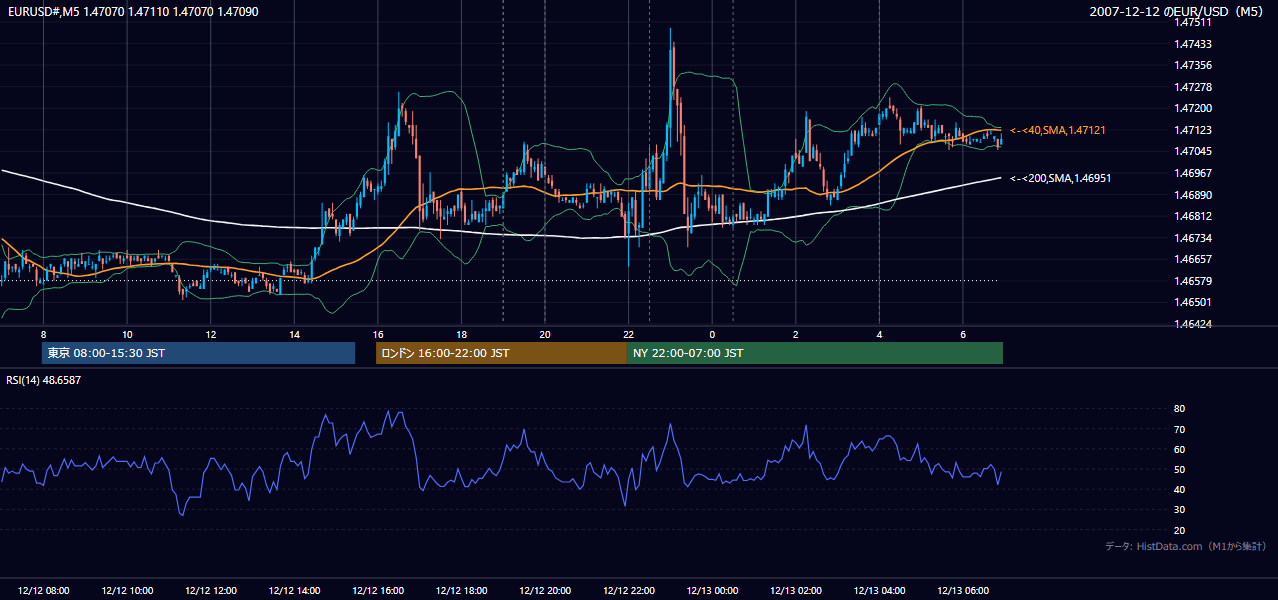Image resolution: width=1278 pixels, height=600 pixels.
Task: Click RSI scale value 60
Action: pyautogui.click(x=1180, y=449)
